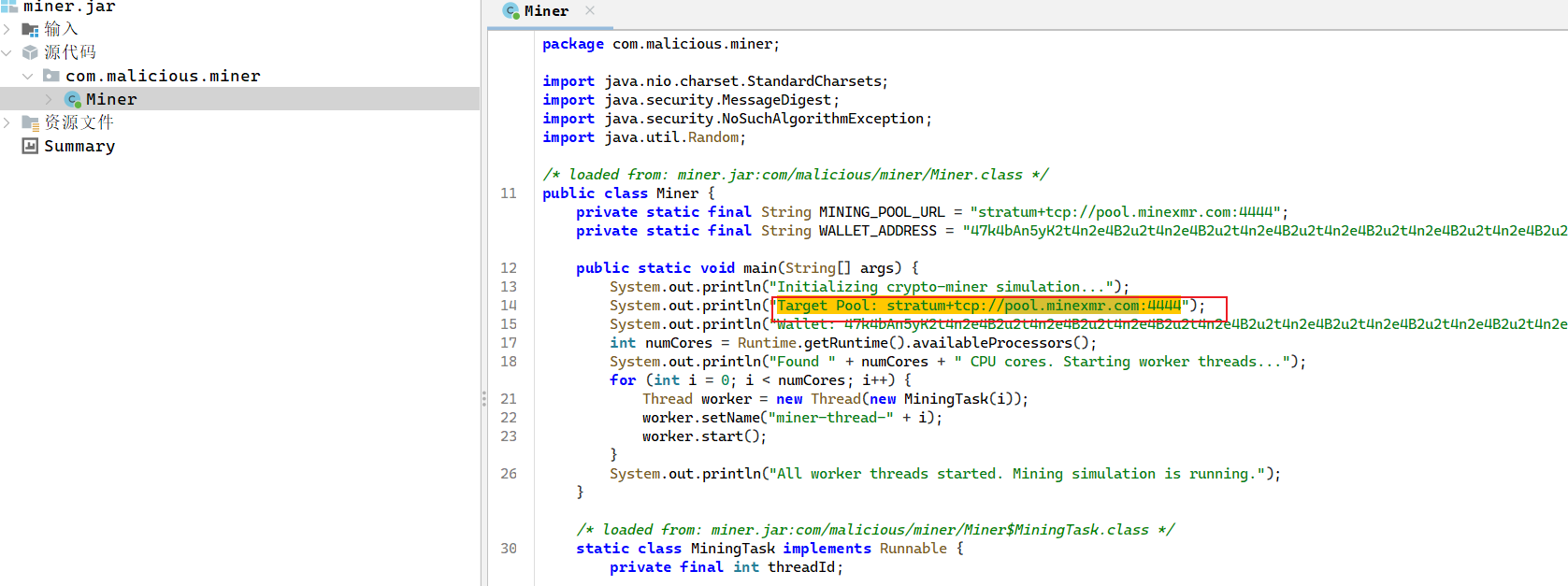Select the miner.jar root label

[x=69, y=7]
